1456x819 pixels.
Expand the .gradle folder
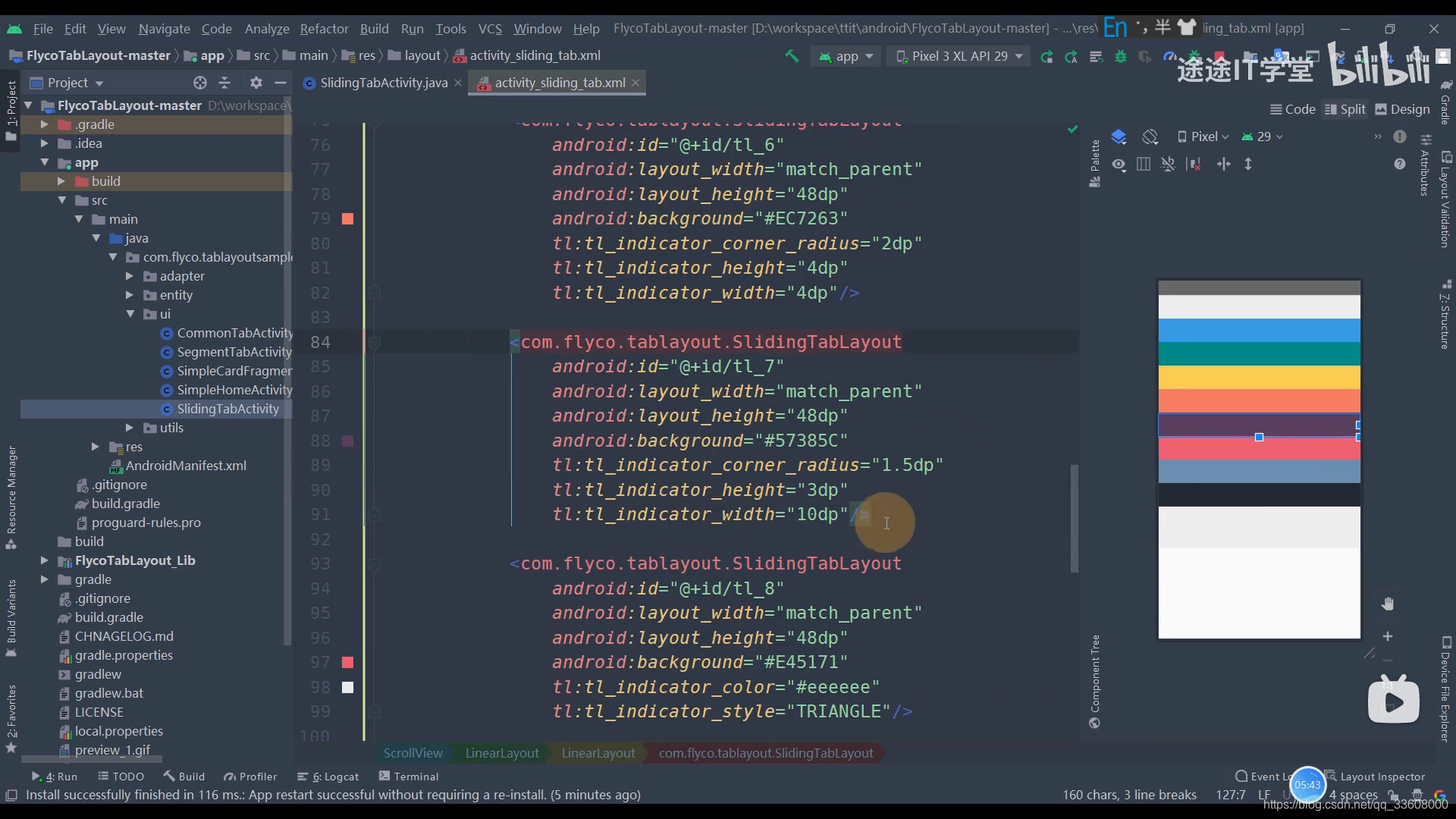click(44, 124)
